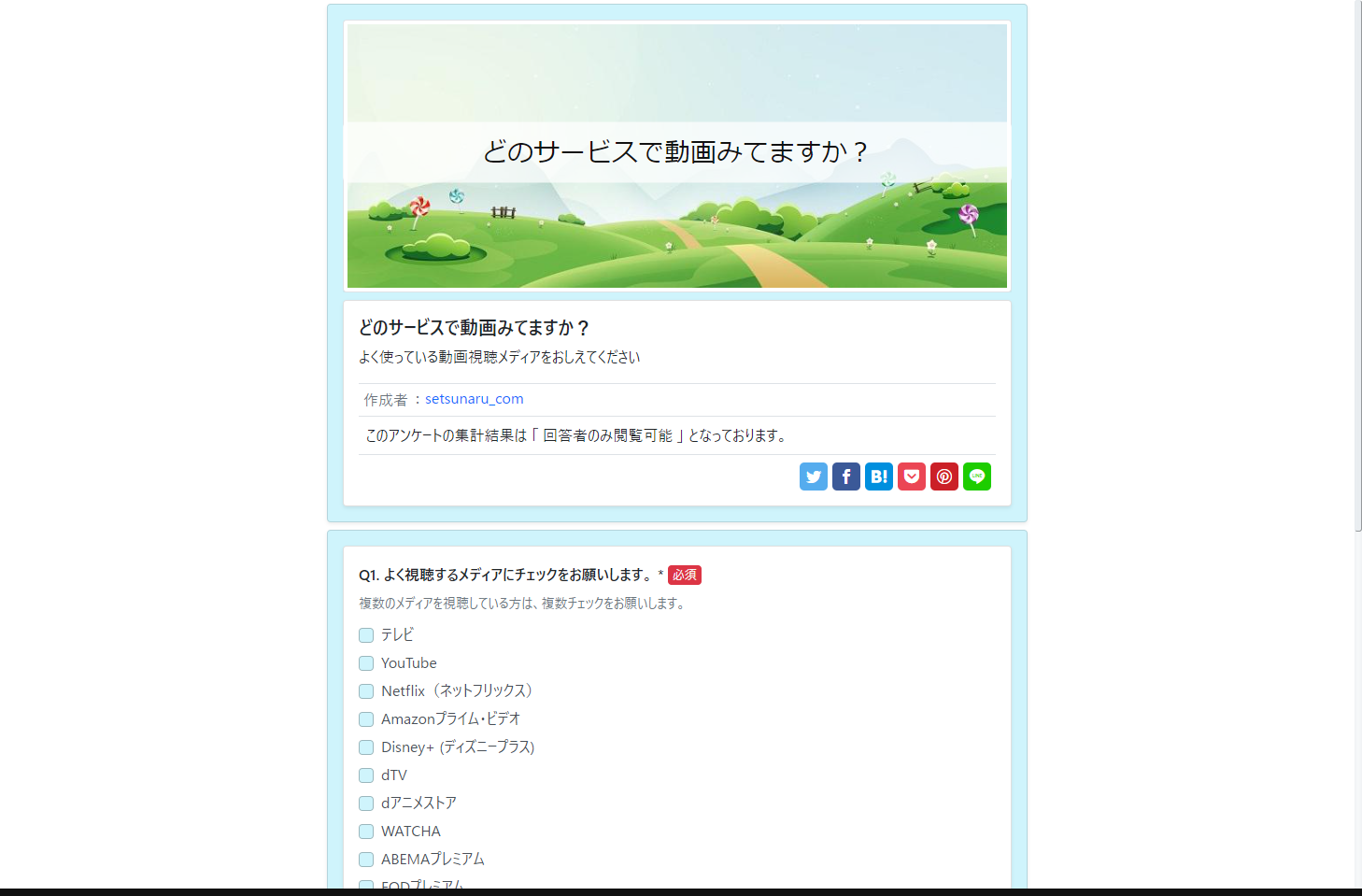Check Amazonプライム・ビデオ
1362x896 pixels.
tap(365, 719)
